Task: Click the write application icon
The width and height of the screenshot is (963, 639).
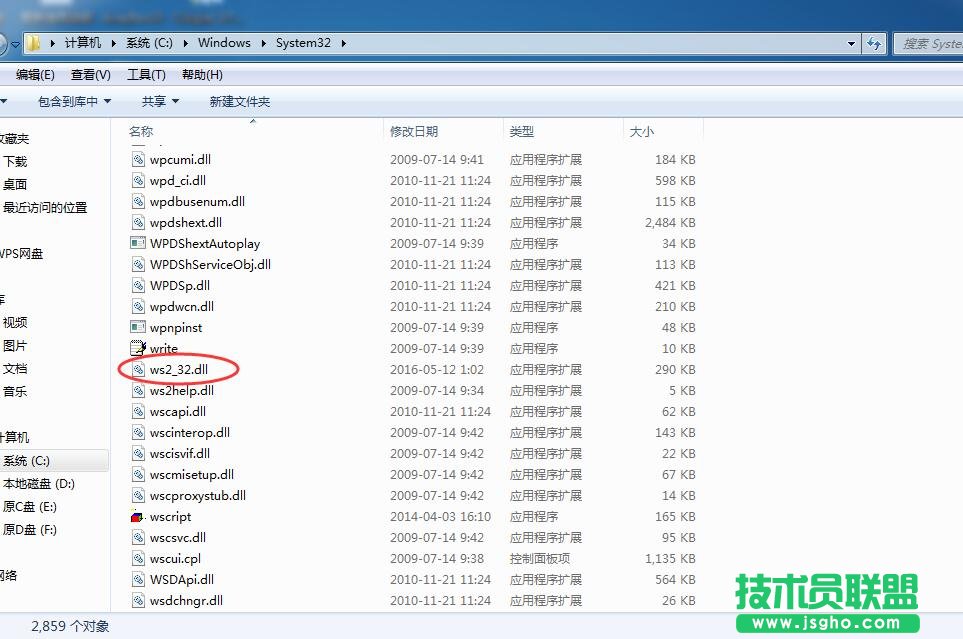Action: click(139, 348)
